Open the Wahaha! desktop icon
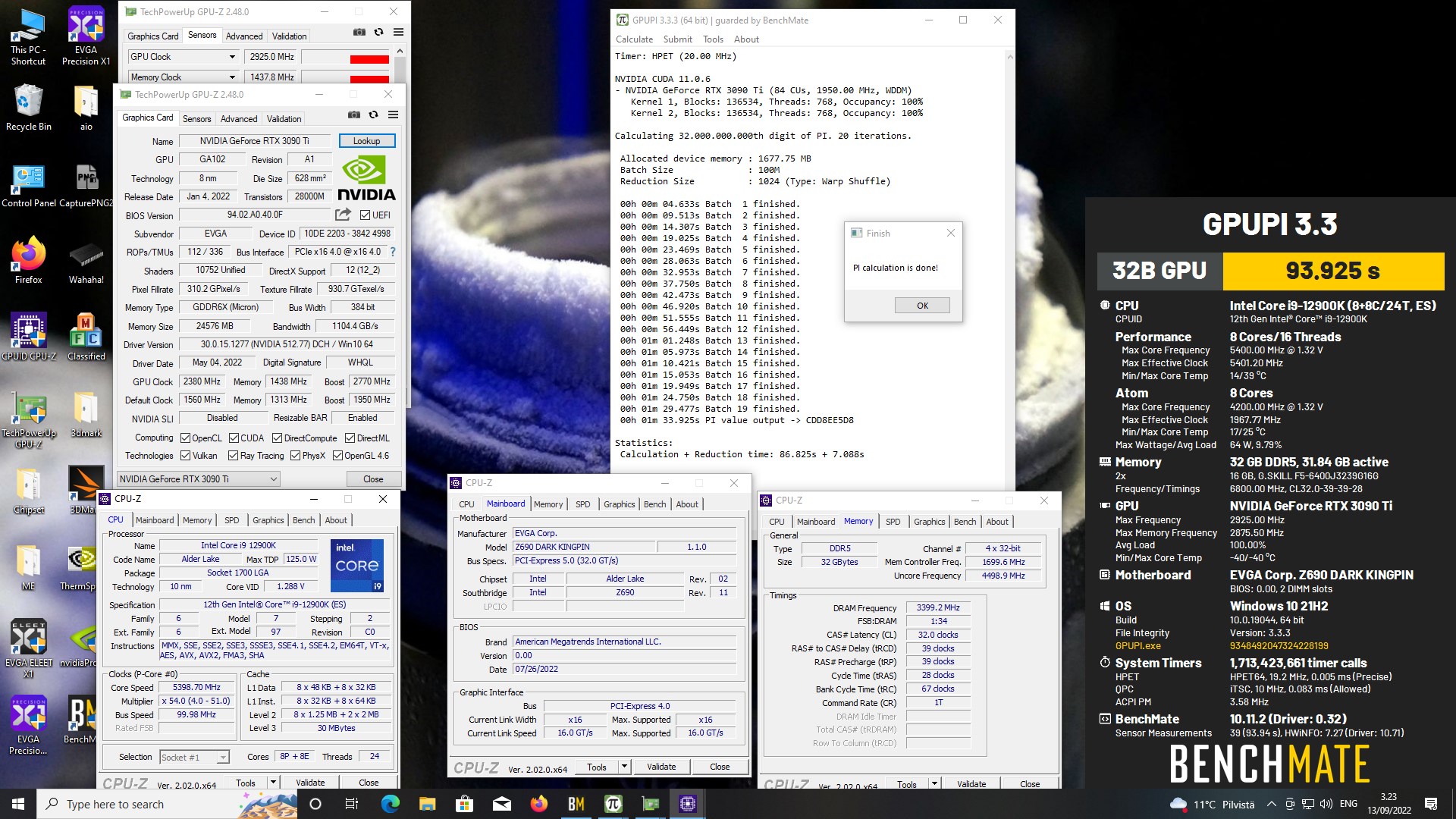The width and height of the screenshot is (1456, 819). (86, 262)
